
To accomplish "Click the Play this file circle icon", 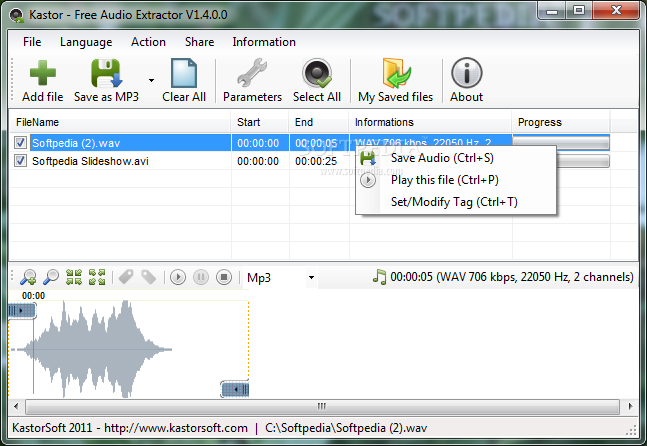I will (368, 180).
